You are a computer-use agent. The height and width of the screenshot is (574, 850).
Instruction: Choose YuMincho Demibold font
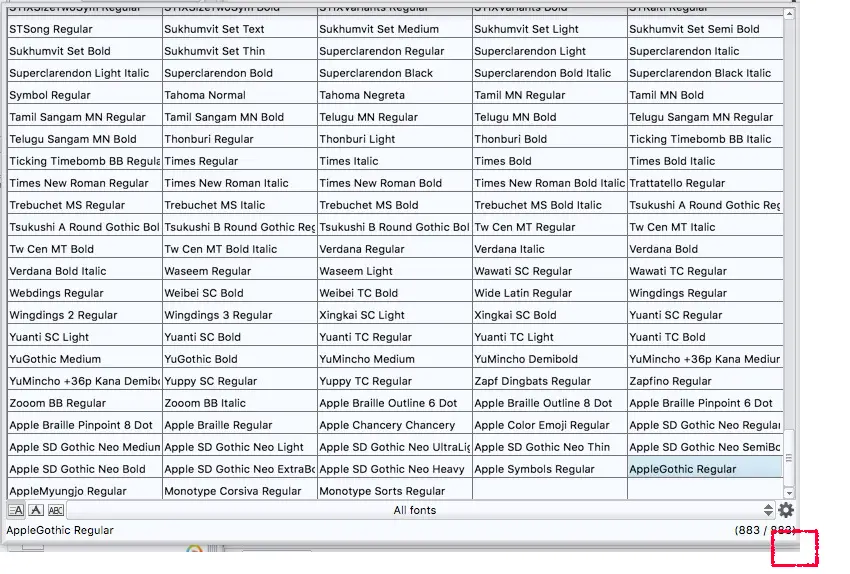point(550,359)
